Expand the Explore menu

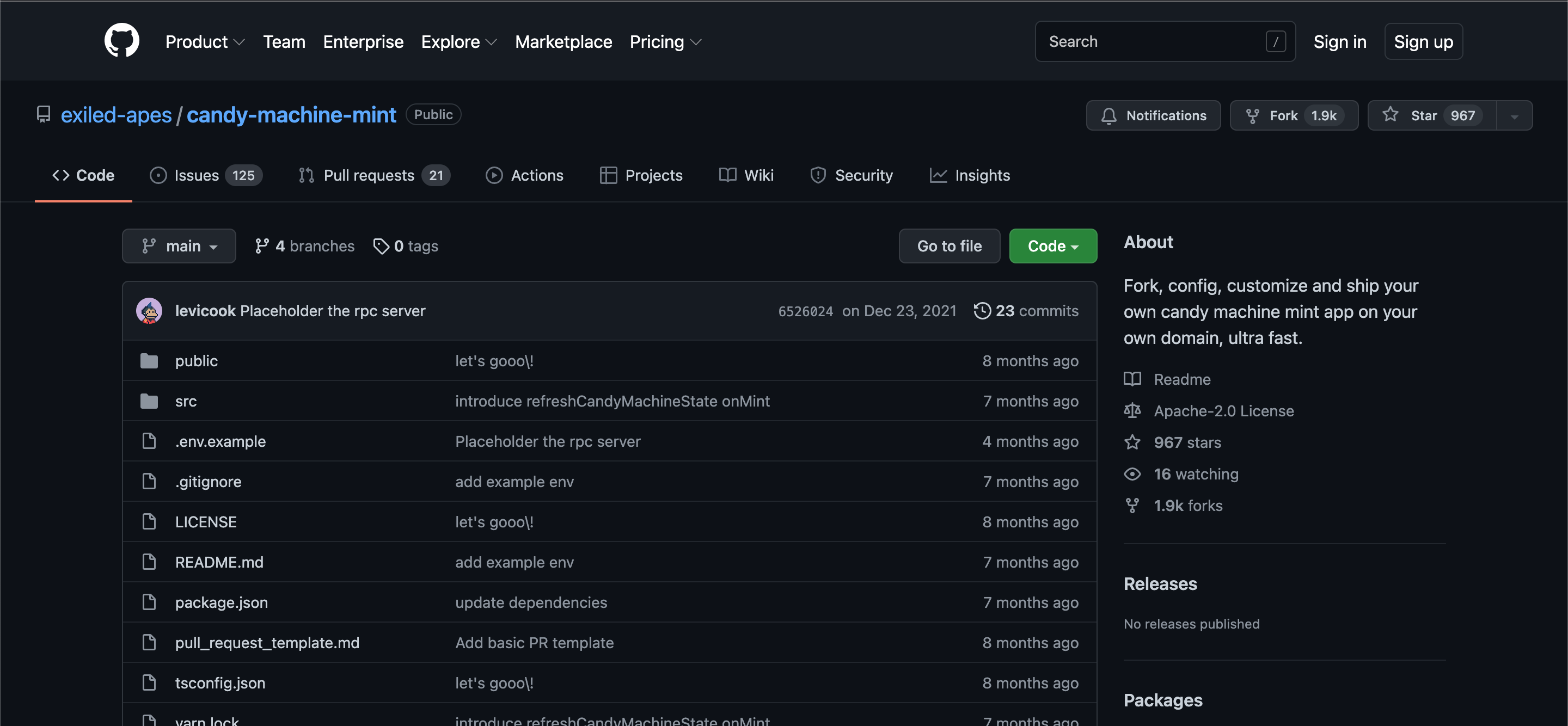459,41
